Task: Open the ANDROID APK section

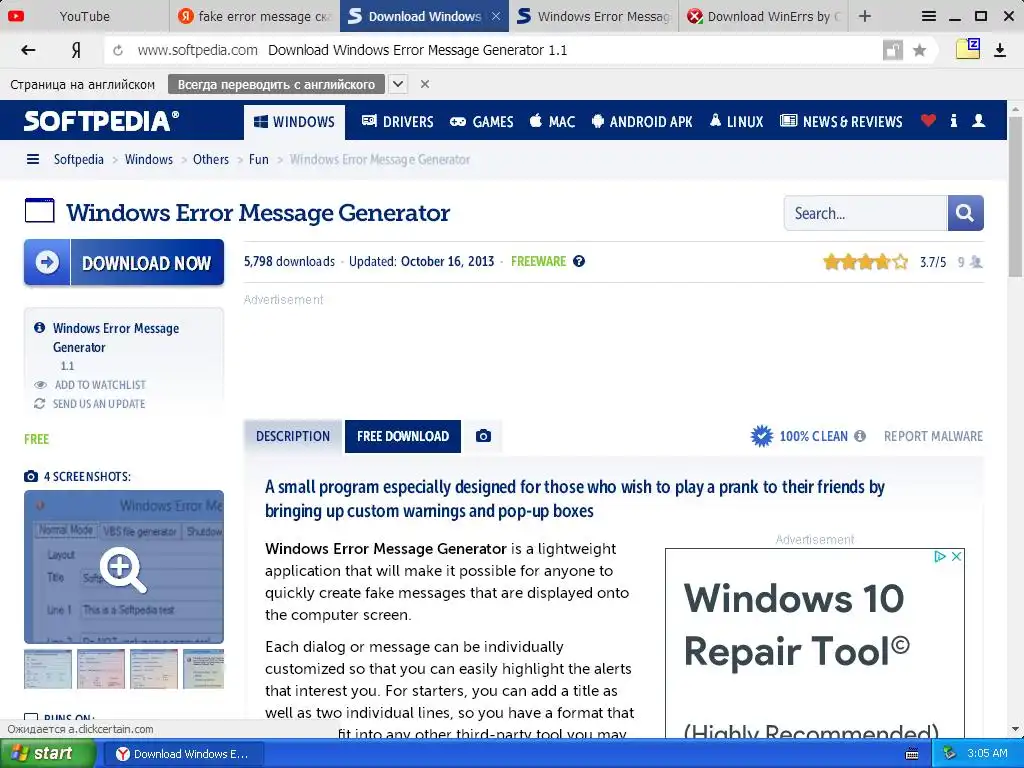Action: (x=643, y=121)
